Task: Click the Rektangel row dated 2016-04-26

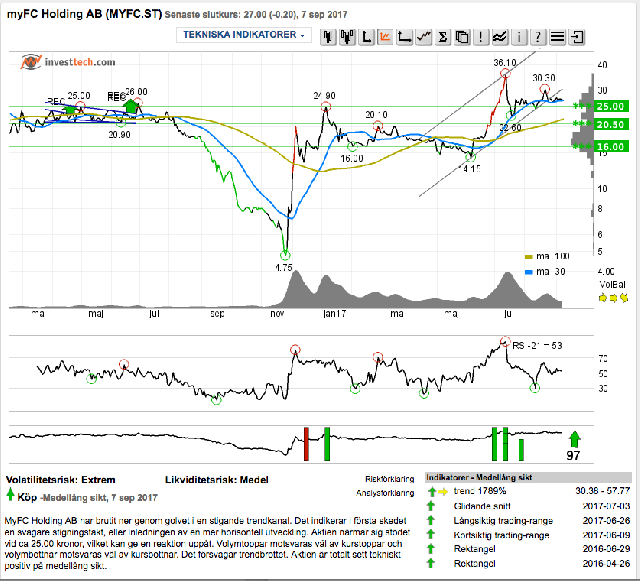Action: click(529, 564)
